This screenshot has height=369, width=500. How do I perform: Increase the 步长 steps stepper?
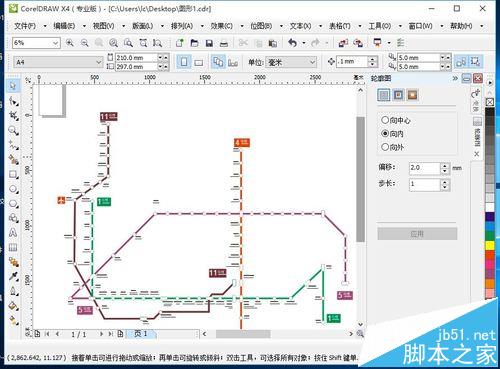click(445, 182)
